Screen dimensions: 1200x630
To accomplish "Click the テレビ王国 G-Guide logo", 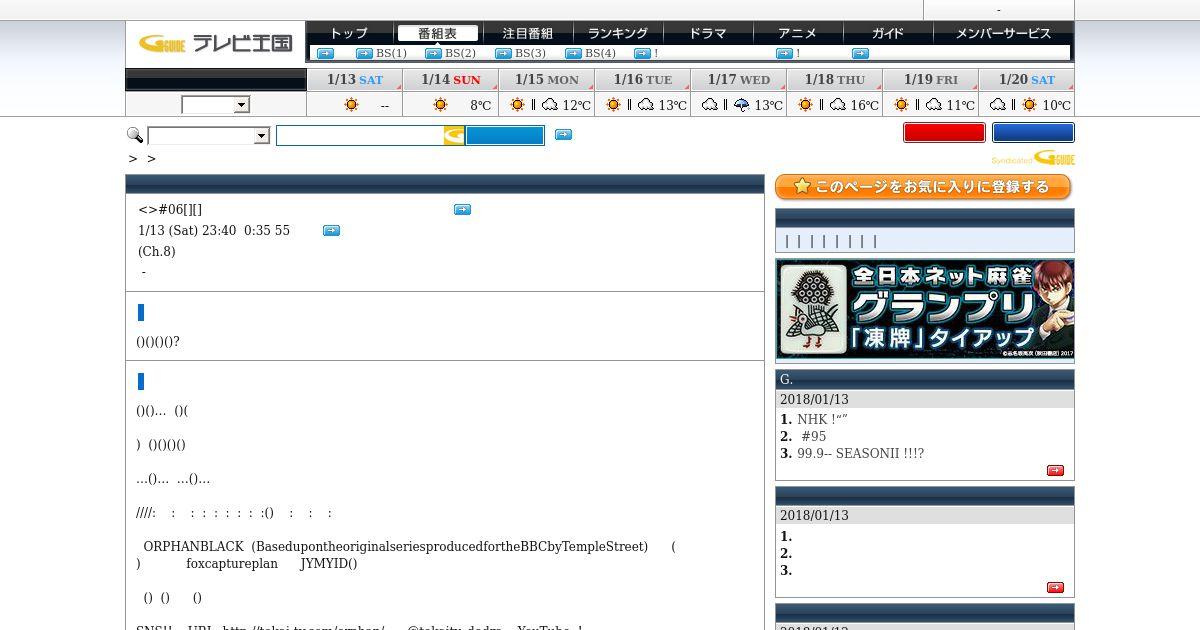I will pyautogui.click(x=215, y=43).
